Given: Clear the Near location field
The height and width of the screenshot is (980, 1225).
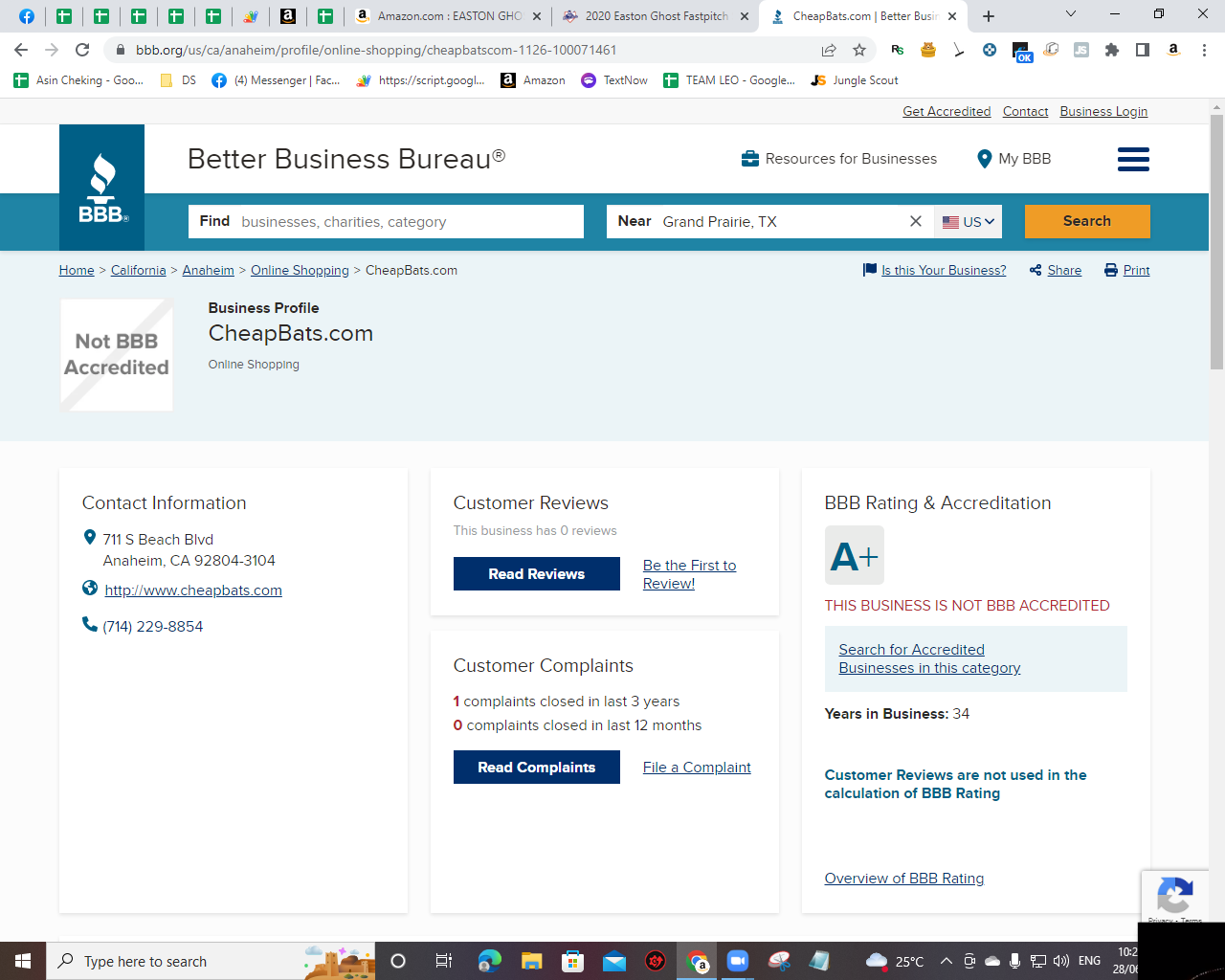Looking at the screenshot, I should click(x=916, y=221).
